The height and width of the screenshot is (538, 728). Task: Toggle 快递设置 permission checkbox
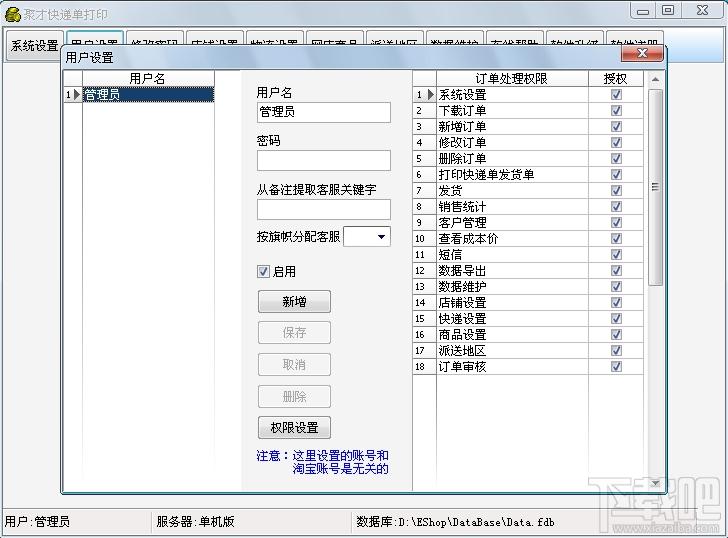point(616,318)
